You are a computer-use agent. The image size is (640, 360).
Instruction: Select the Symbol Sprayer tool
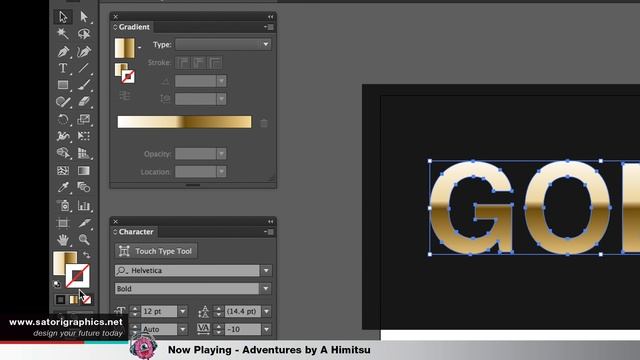click(63, 205)
